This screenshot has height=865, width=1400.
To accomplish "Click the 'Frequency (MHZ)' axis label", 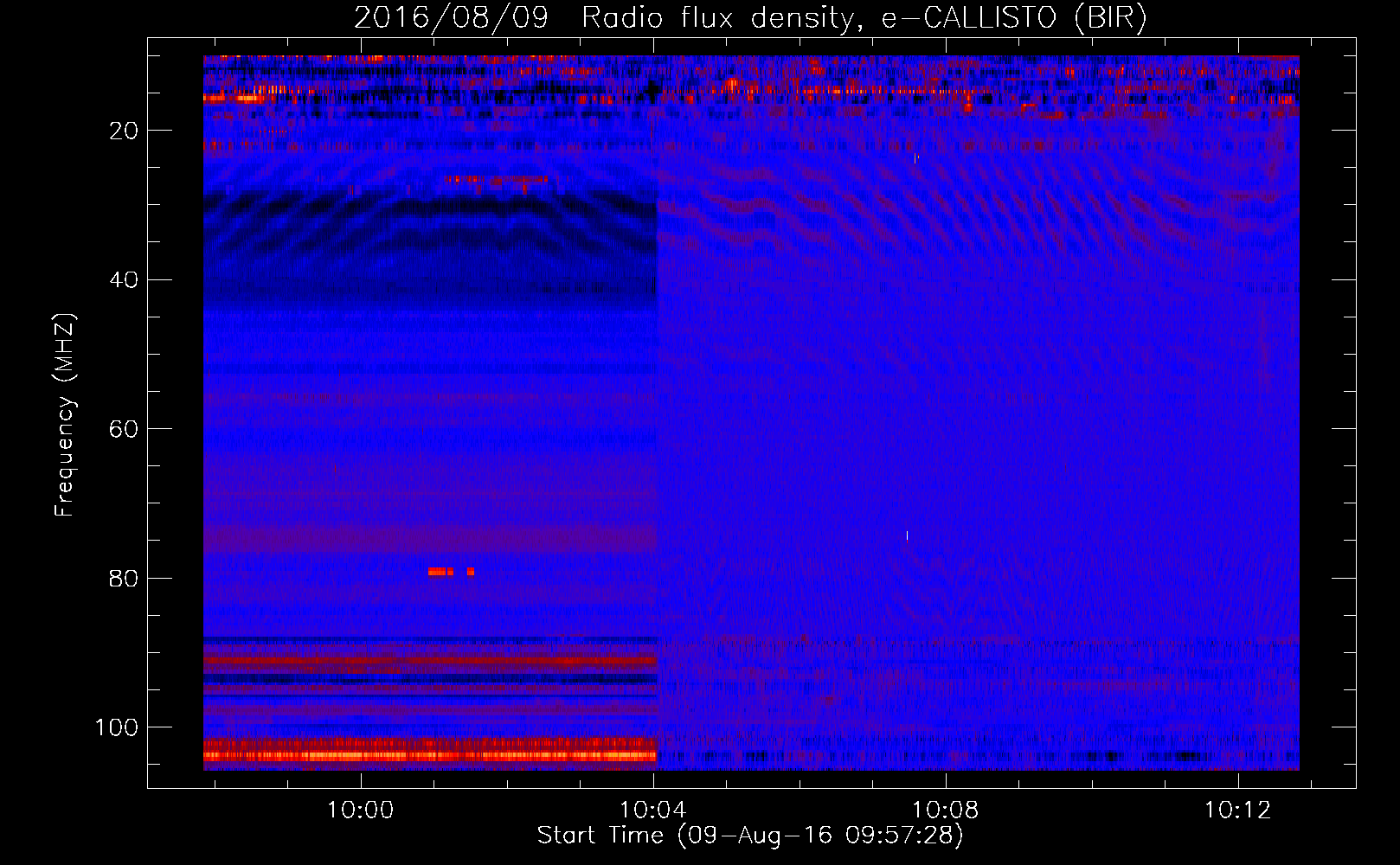I will coord(65,415).
